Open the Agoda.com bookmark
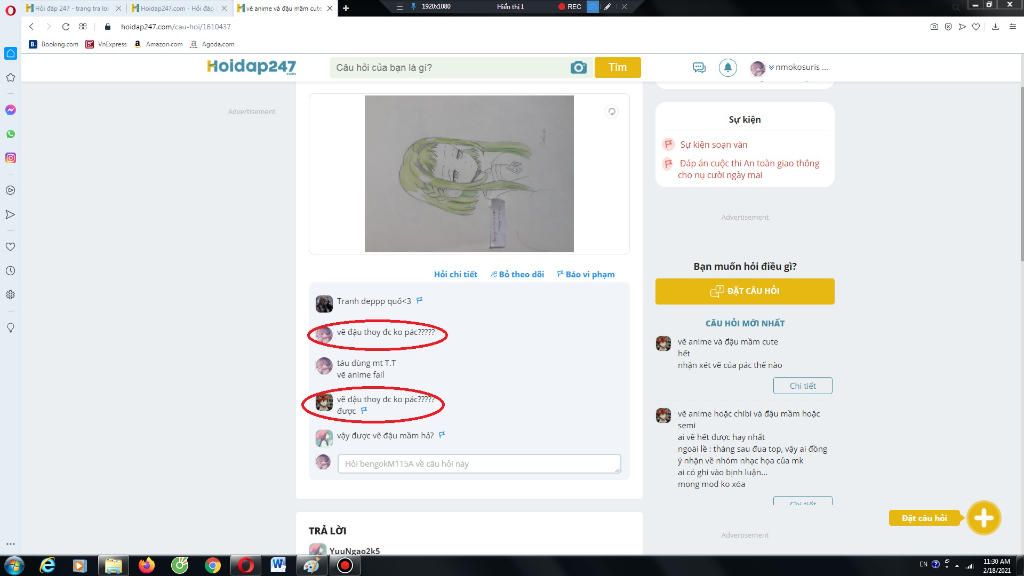This screenshot has width=1024, height=576. 212,44
